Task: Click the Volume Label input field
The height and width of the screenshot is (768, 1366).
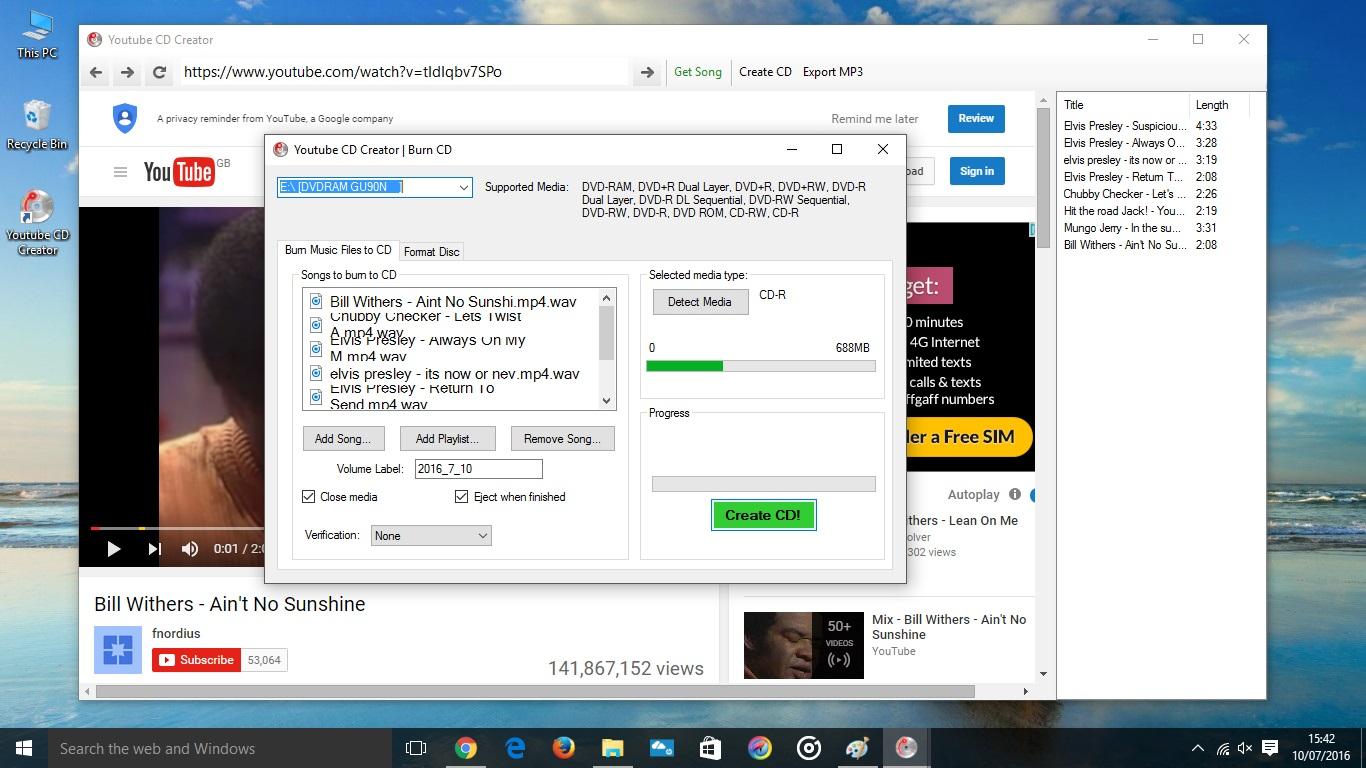Action: click(x=479, y=469)
